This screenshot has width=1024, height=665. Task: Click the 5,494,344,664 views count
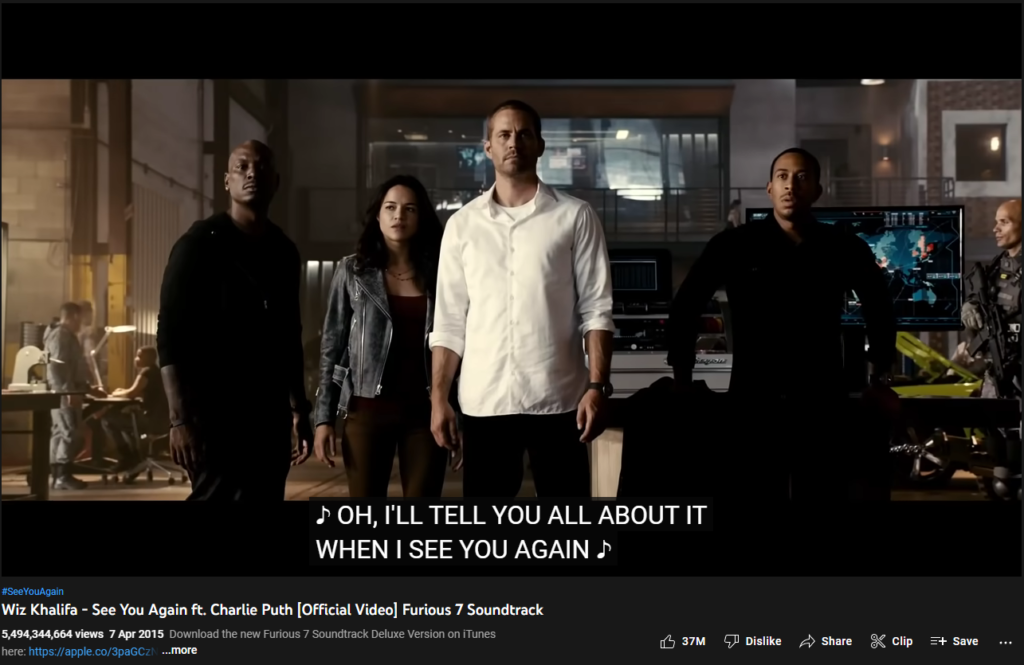point(52,634)
